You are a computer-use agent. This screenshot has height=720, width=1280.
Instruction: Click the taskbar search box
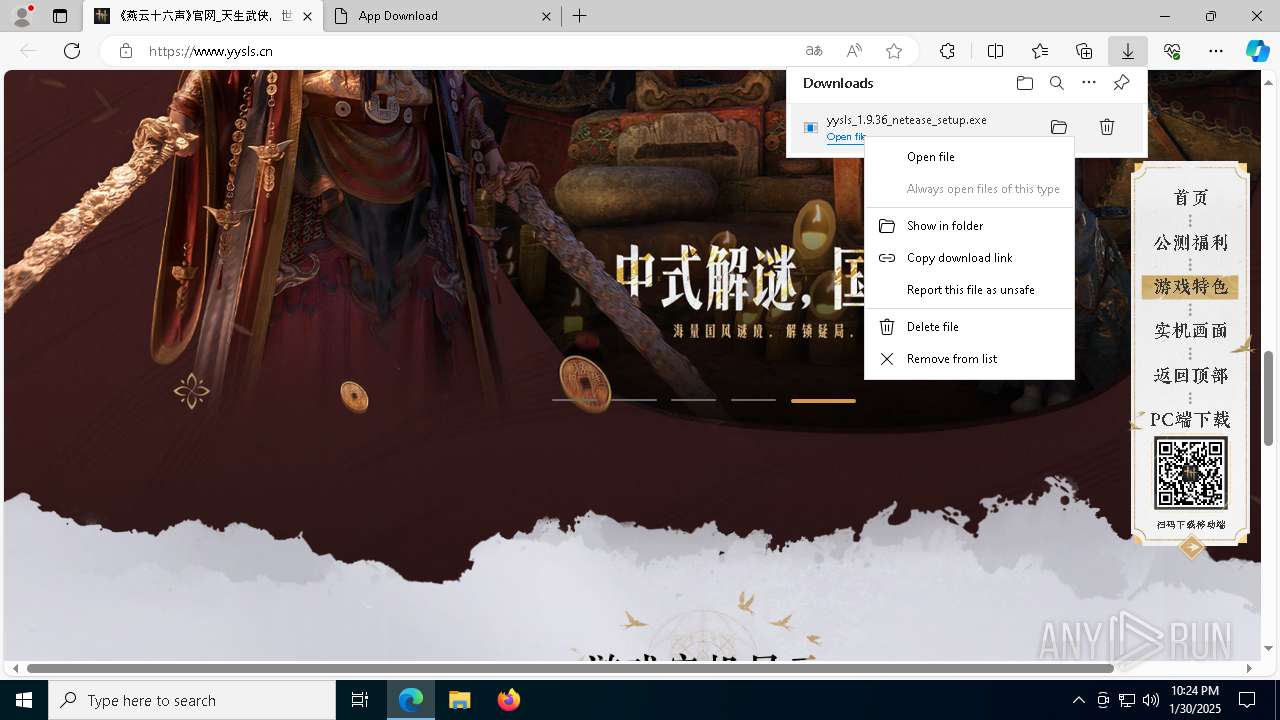[192, 700]
